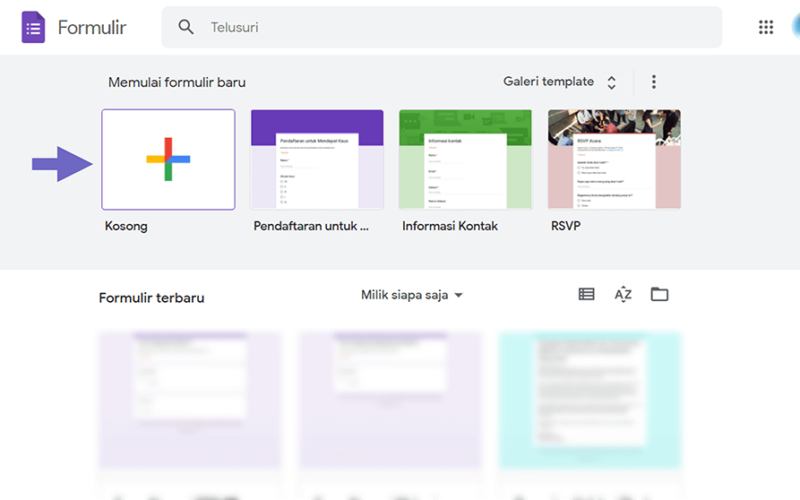800x500 pixels.
Task: Switch to list view icon
Action: pyautogui.click(x=586, y=294)
